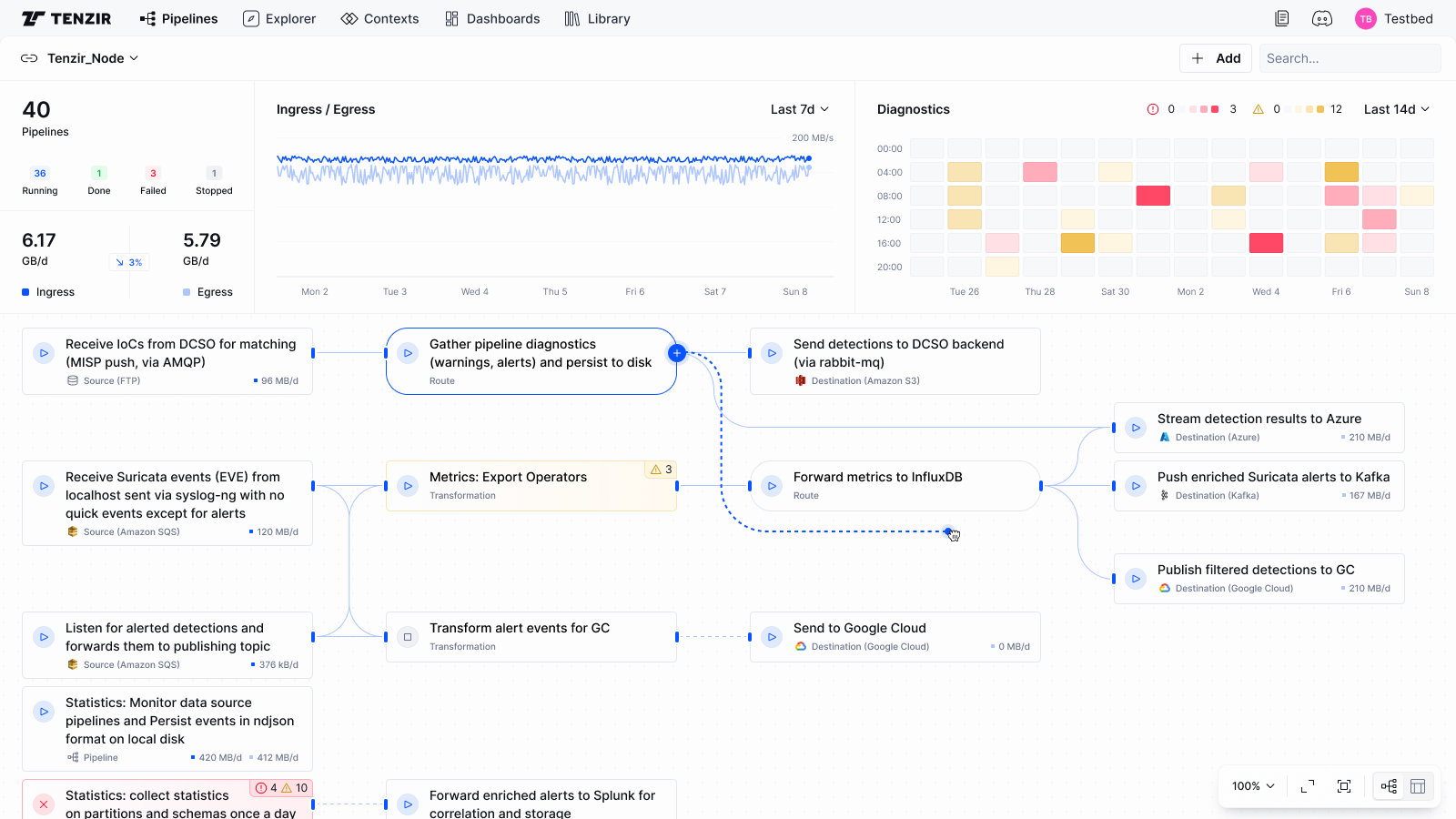
Task: Expand the Tenzir_Node selector chevron
Action: tap(135, 58)
